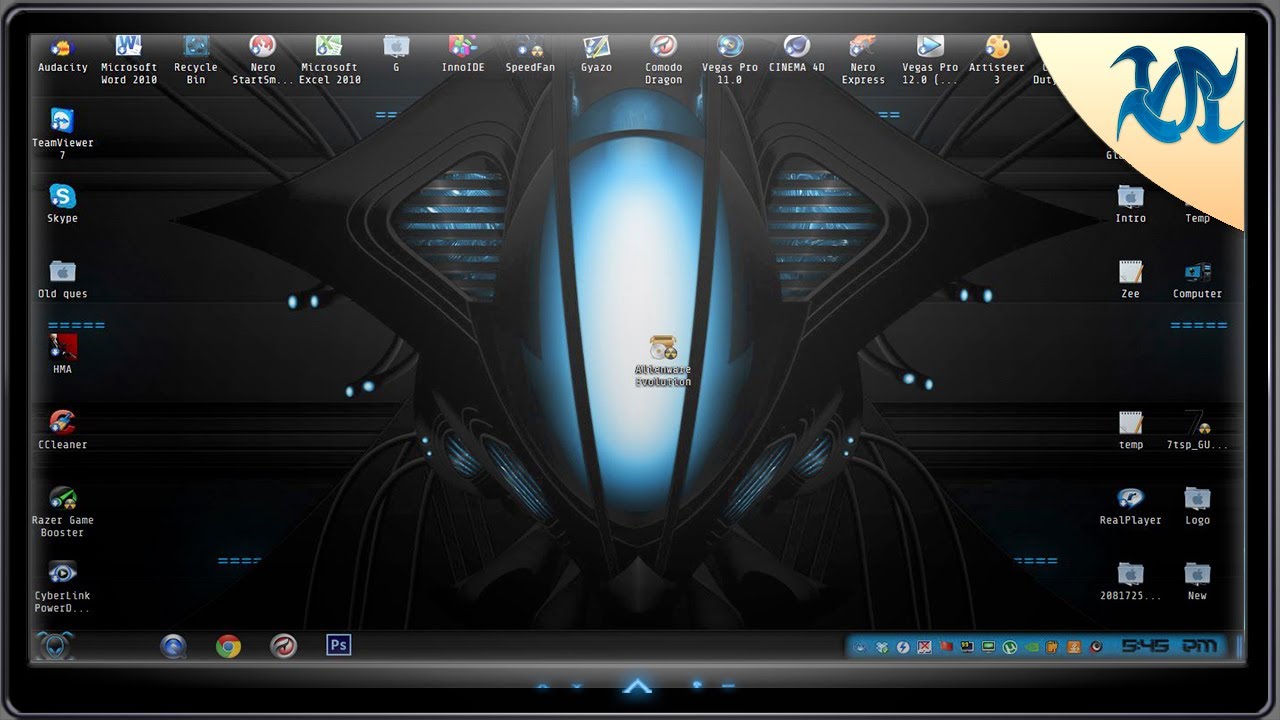The image size is (1280, 720).
Task: Open the folder named New
Action: click(x=1197, y=581)
